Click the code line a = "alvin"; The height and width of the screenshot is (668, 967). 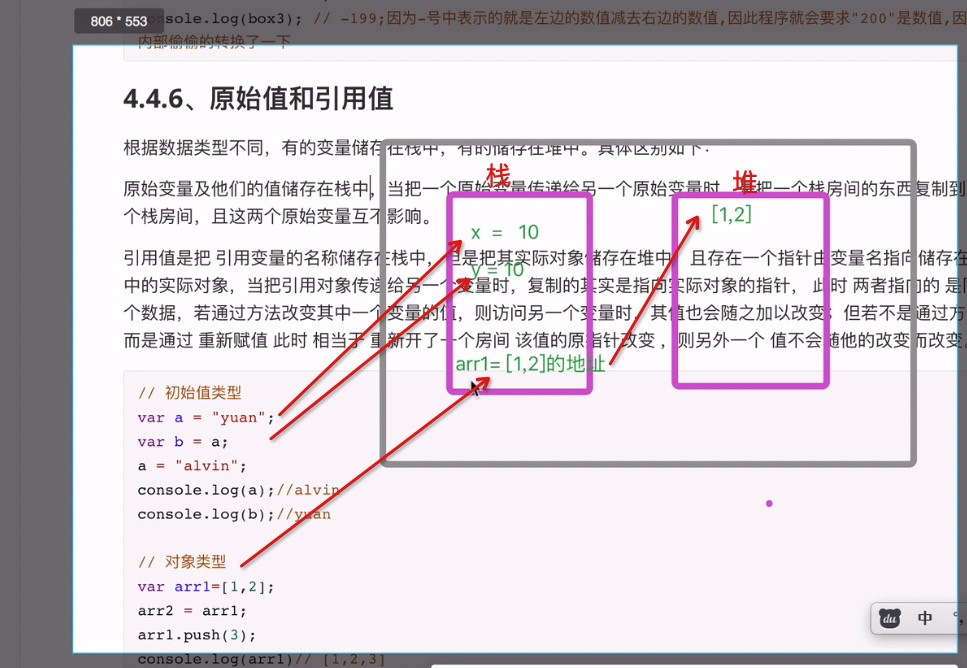[192, 466]
